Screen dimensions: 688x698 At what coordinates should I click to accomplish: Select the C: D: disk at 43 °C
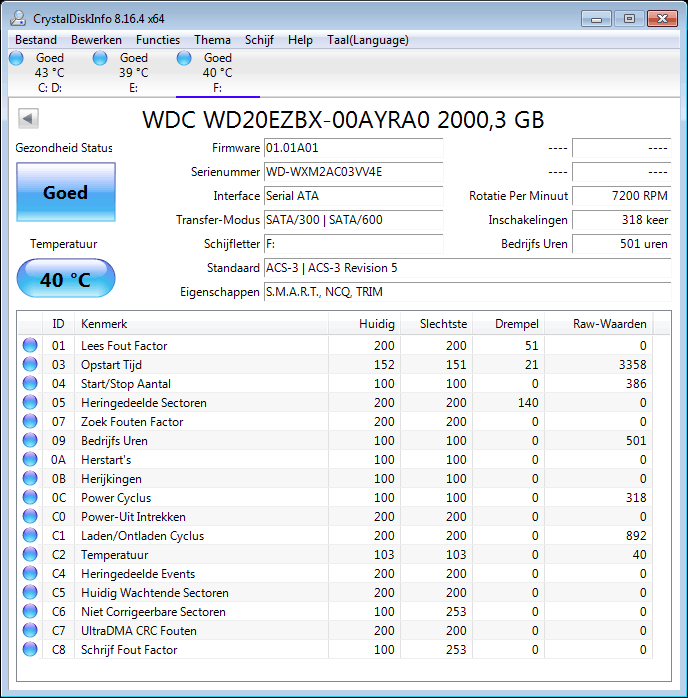(50, 73)
